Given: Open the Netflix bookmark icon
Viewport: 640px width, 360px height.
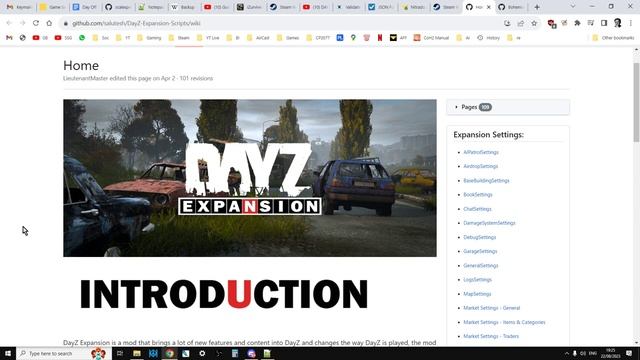Looking at the screenshot, I should [380, 38].
